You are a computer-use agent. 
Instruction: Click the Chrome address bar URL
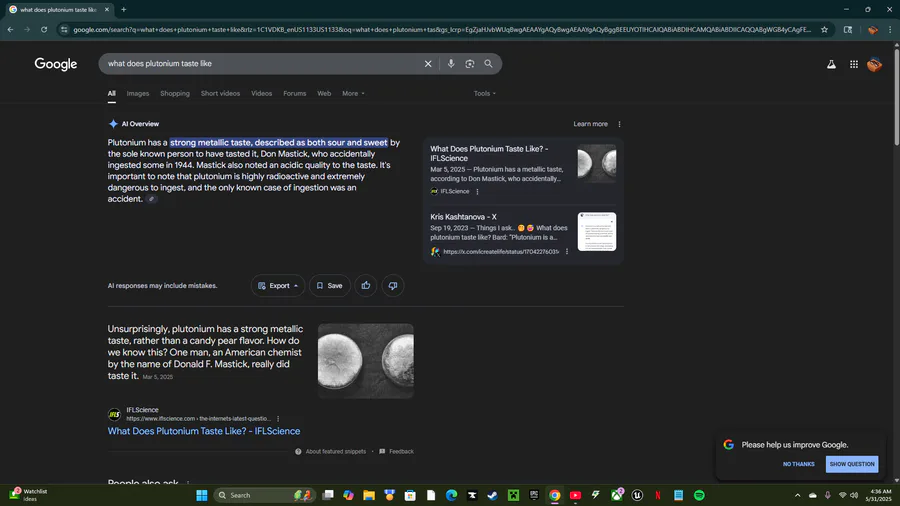point(442,30)
